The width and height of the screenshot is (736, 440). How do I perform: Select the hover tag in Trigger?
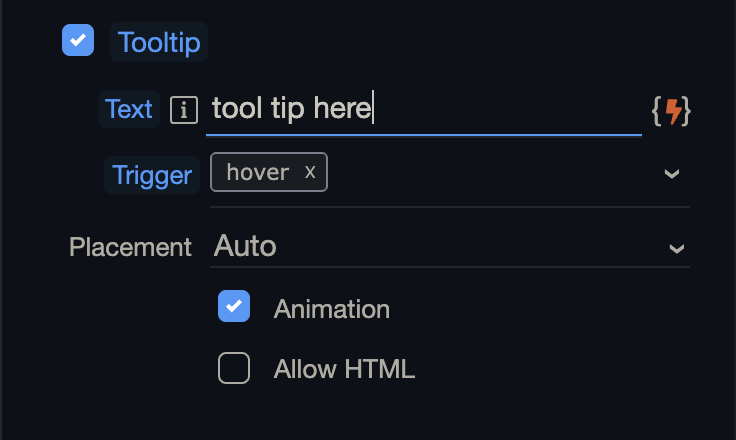point(257,172)
